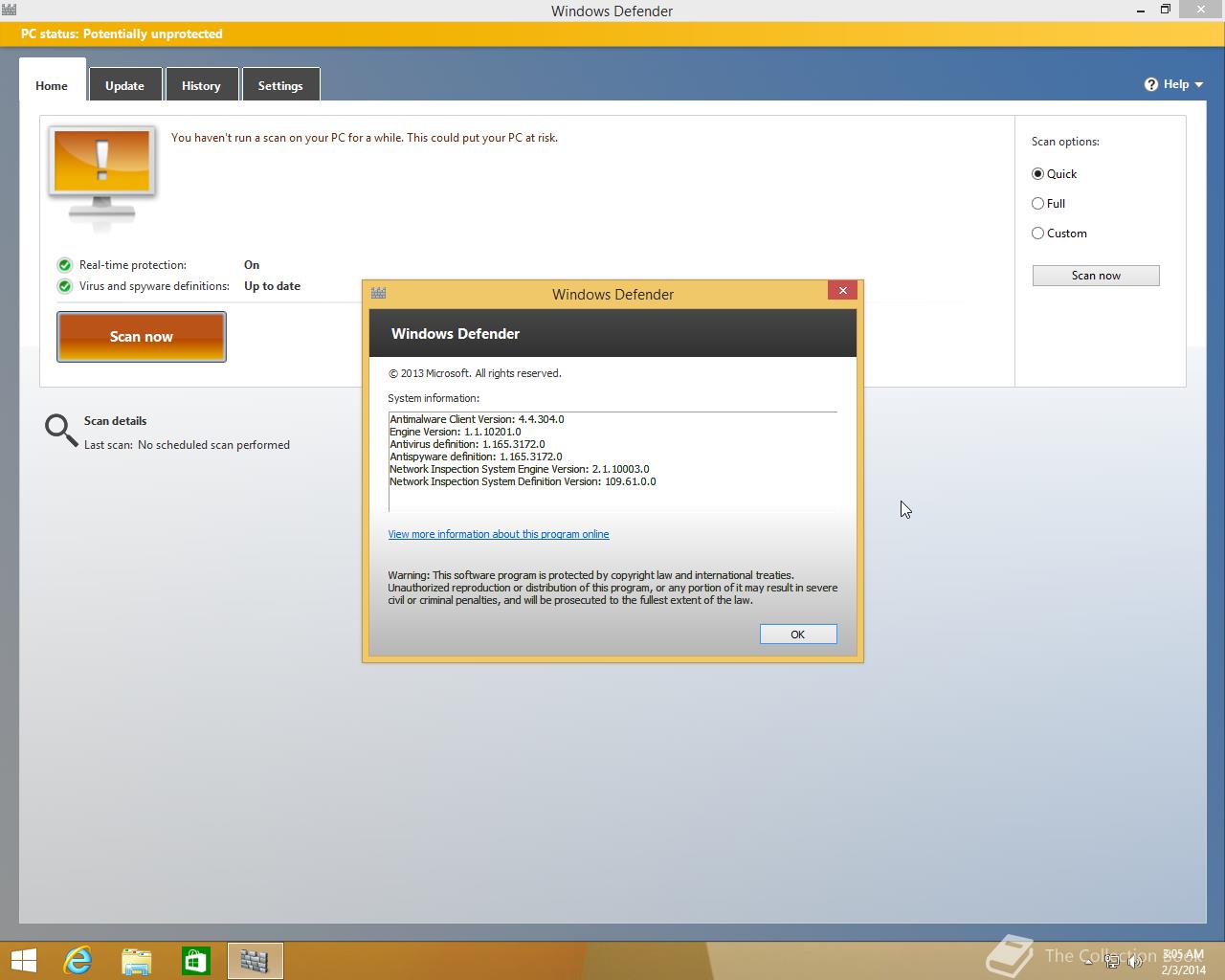
Task: Open the Settings tab
Action: click(280, 85)
